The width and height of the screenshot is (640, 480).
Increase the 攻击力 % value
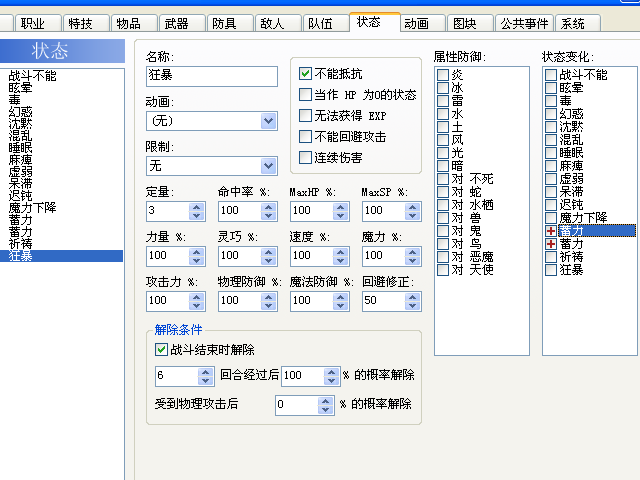(197, 297)
